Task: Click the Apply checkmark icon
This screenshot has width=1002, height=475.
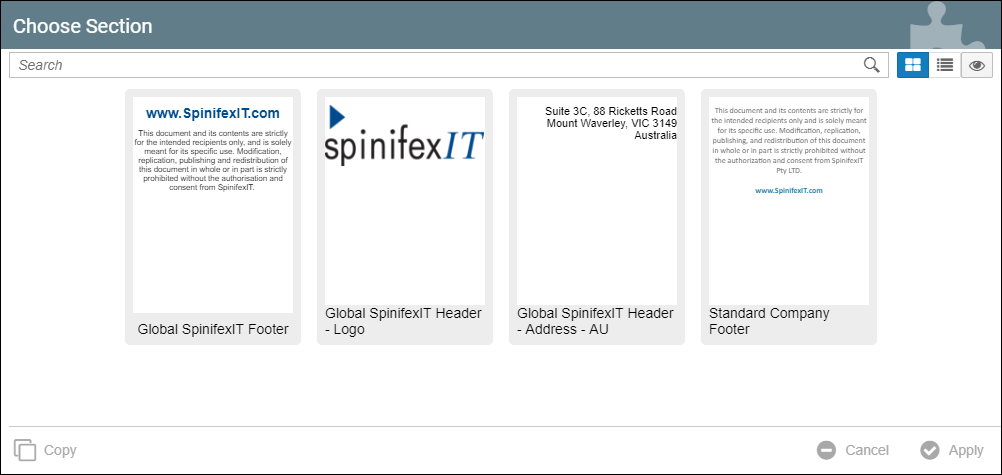Action: coord(930,450)
